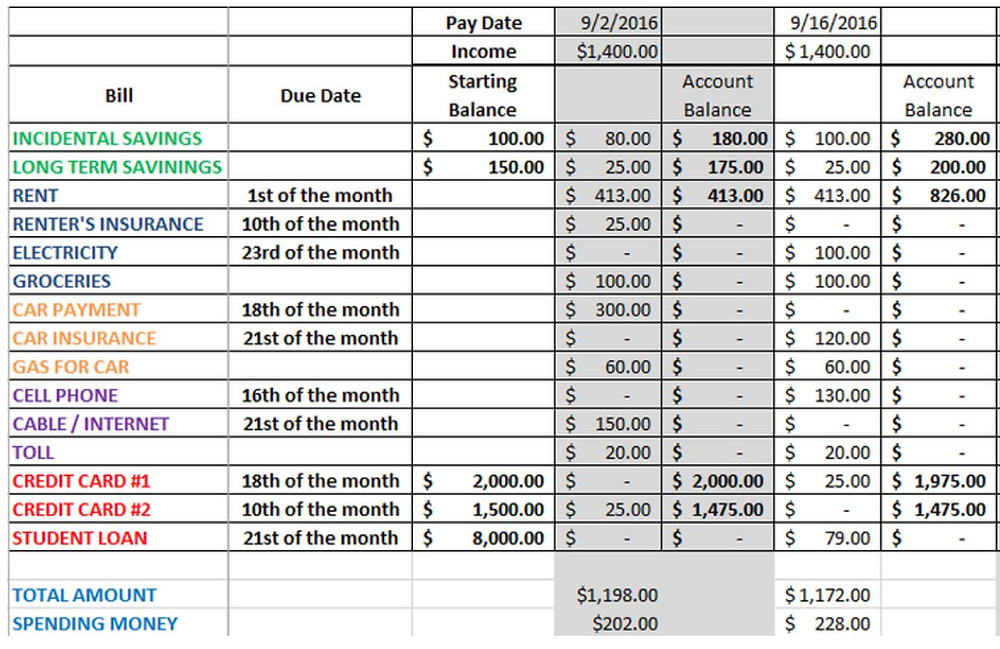Select the 9/16/2016 pay date cell
The height and width of the screenshot is (649, 1000).
(x=827, y=22)
